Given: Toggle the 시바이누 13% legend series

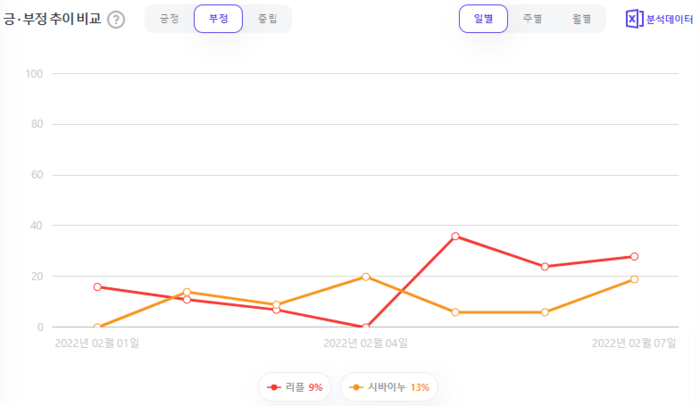Looking at the screenshot, I should [389, 387].
